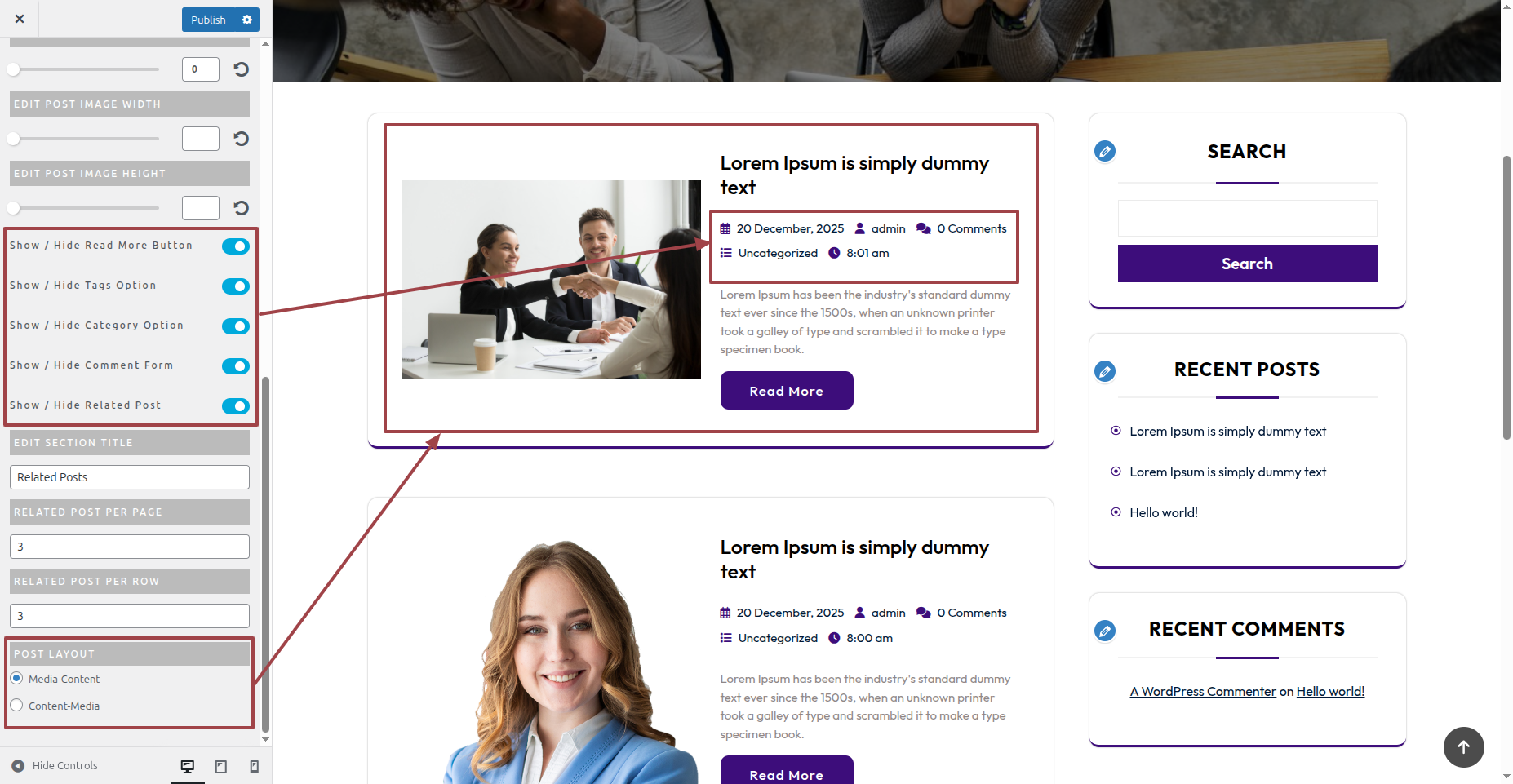Toggle Show / Hide Read More Button
This screenshot has width=1513, height=784.
(x=236, y=246)
